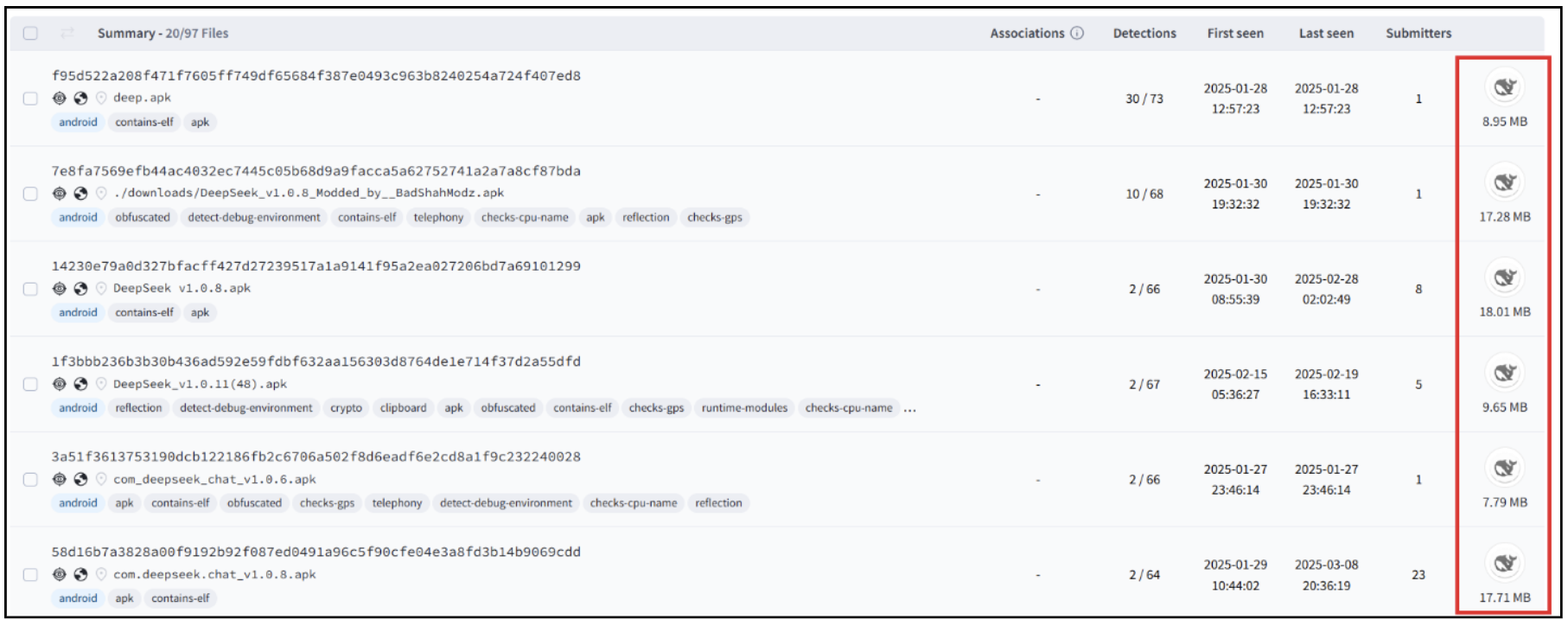The width and height of the screenshot is (1568, 626).
Task: Click the whale app icon above 9.65 MB
Action: (x=1504, y=373)
